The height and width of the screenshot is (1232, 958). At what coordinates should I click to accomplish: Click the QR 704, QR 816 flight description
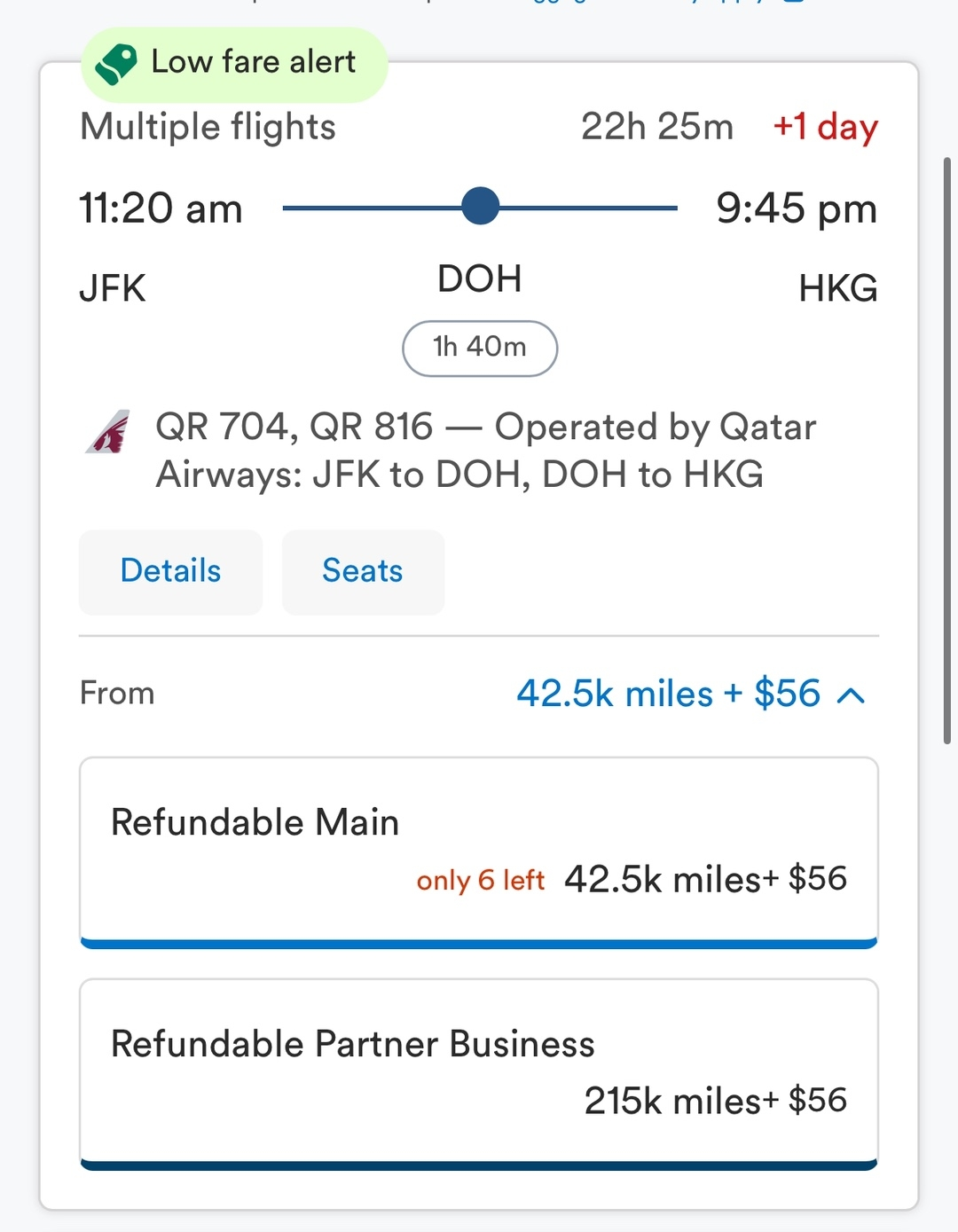(485, 451)
